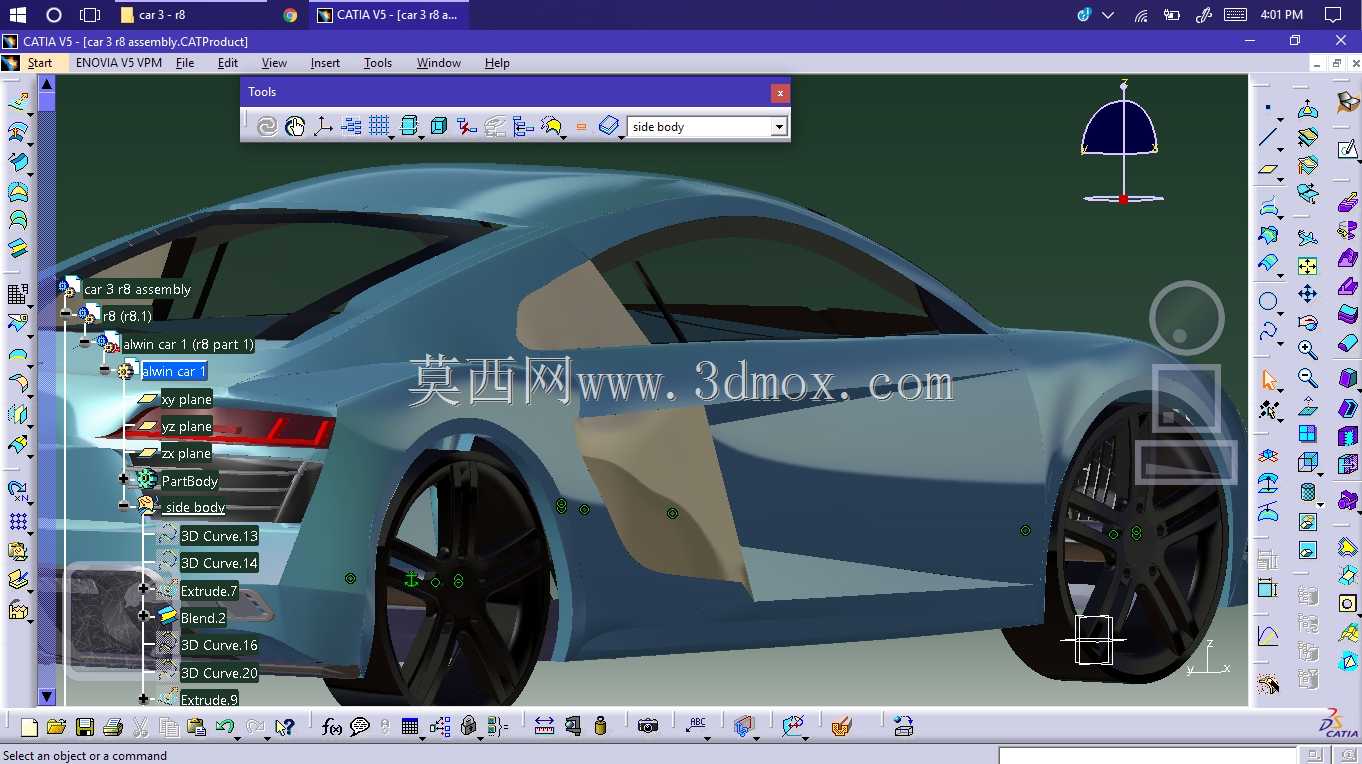Open the Insert menu
This screenshot has width=1362, height=764.
tap(325, 63)
